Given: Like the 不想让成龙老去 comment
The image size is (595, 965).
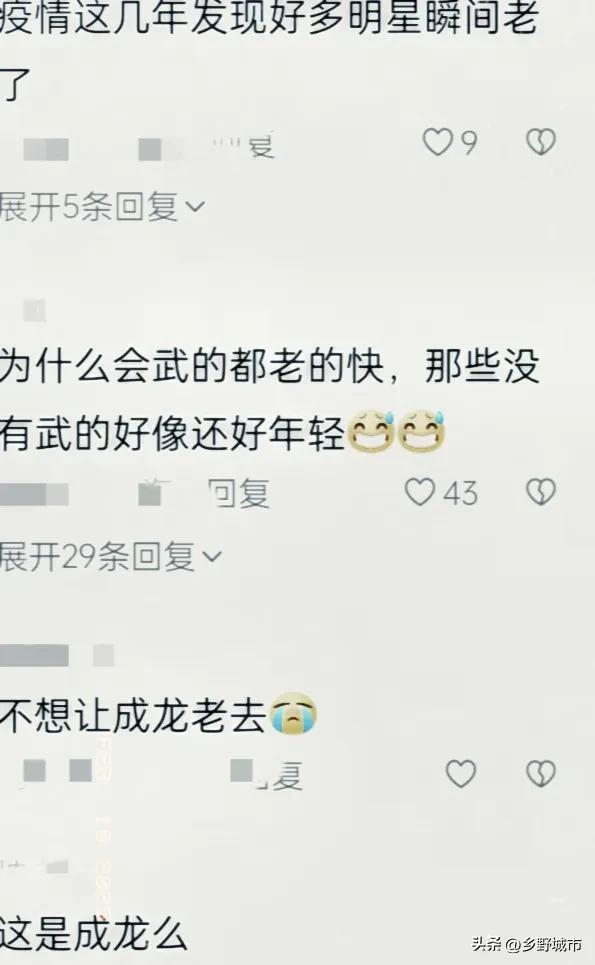Looking at the screenshot, I should click(461, 774).
